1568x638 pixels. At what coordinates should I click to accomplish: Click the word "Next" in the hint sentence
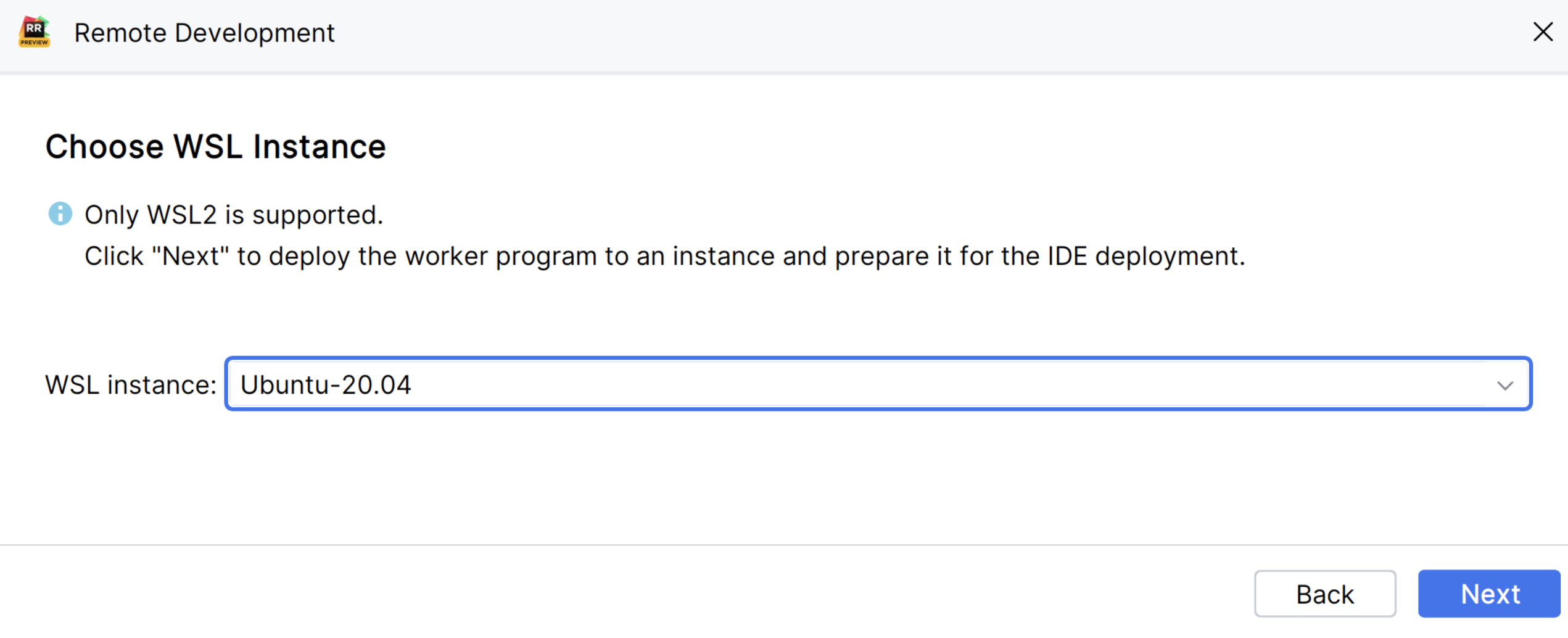(x=191, y=256)
